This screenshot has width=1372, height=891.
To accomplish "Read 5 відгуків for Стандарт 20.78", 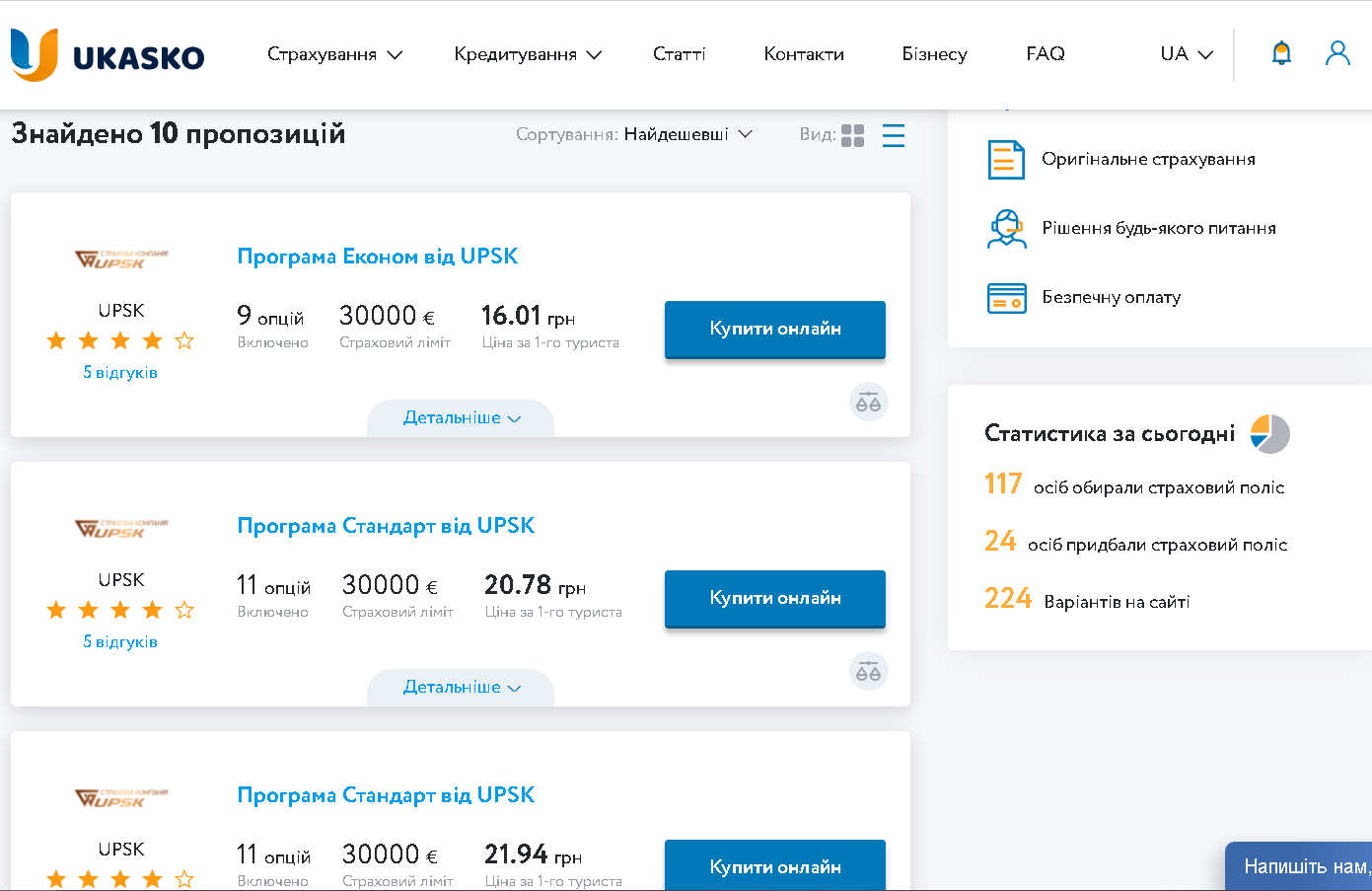I will [120, 642].
